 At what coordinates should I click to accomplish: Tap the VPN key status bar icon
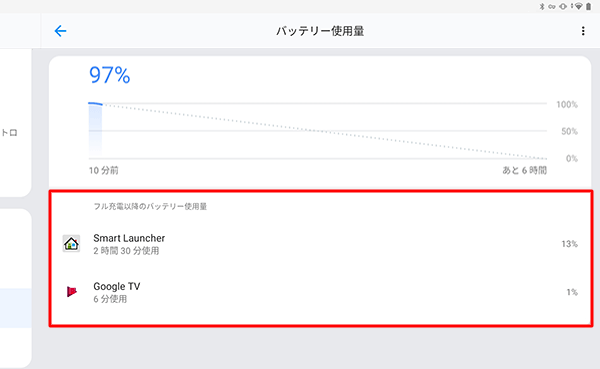552,7
